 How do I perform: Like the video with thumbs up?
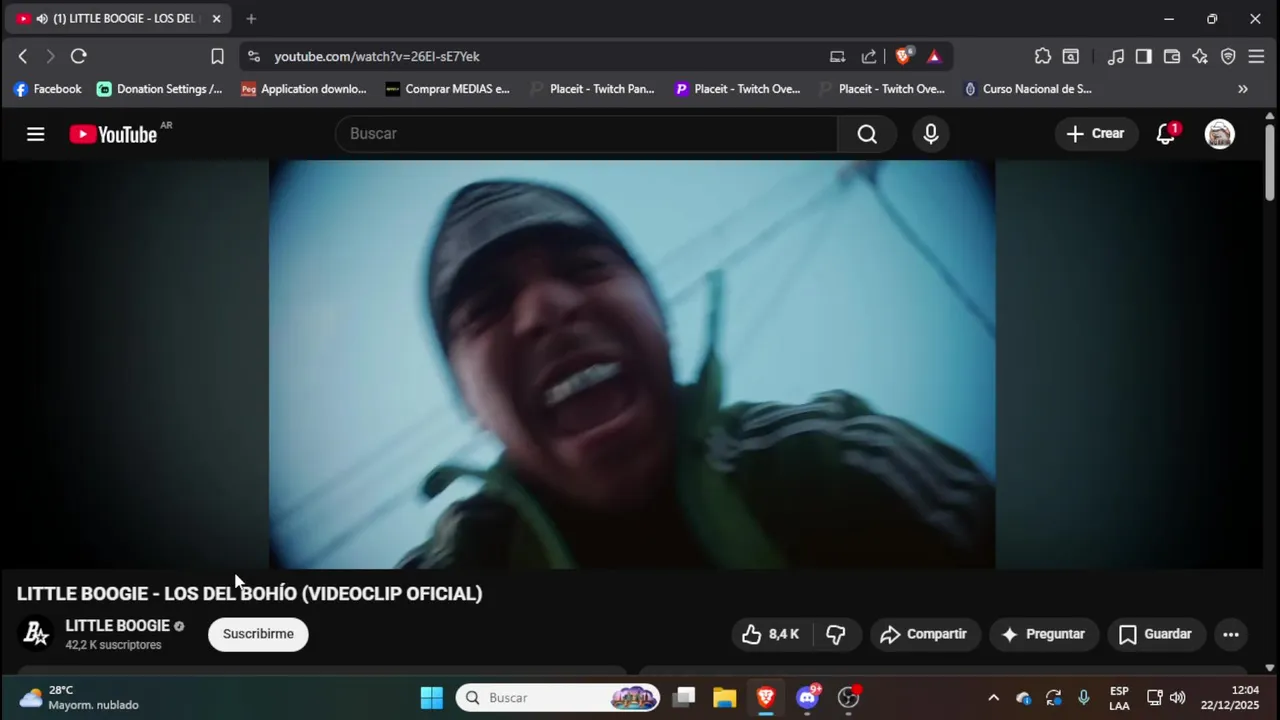[770, 634]
